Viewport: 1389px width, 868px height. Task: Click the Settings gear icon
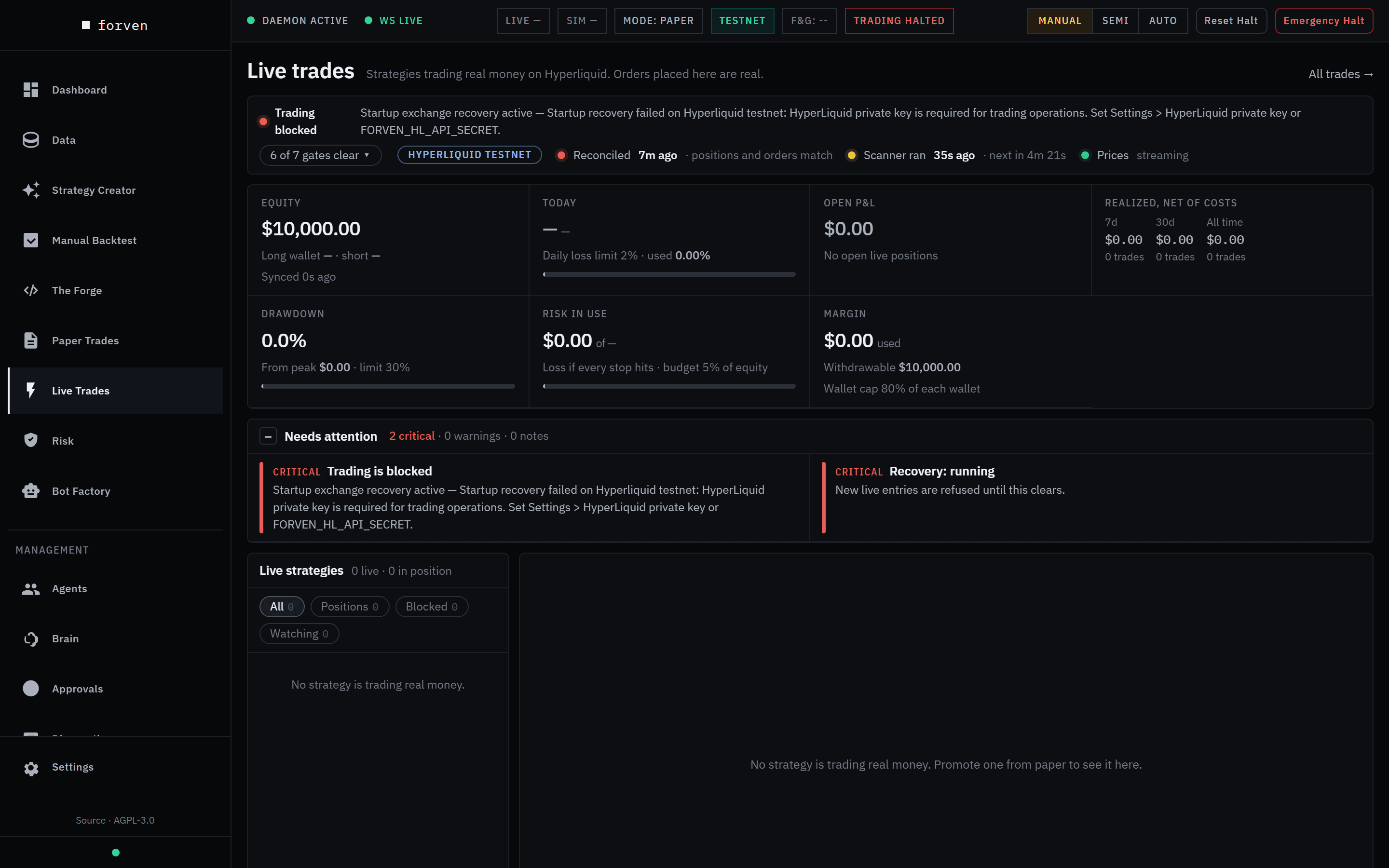[30, 768]
